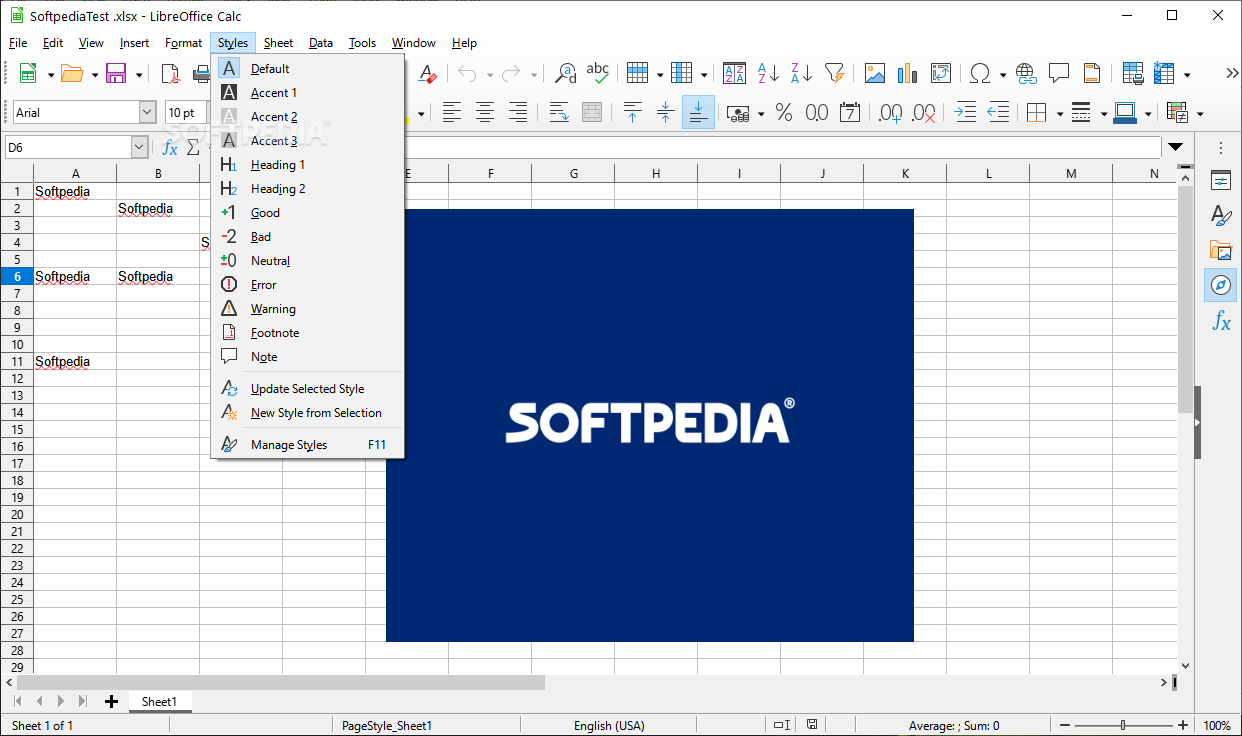1242x736 pixels.
Task: Open the dropdown arrow beside Open folder
Action: tap(95, 74)
